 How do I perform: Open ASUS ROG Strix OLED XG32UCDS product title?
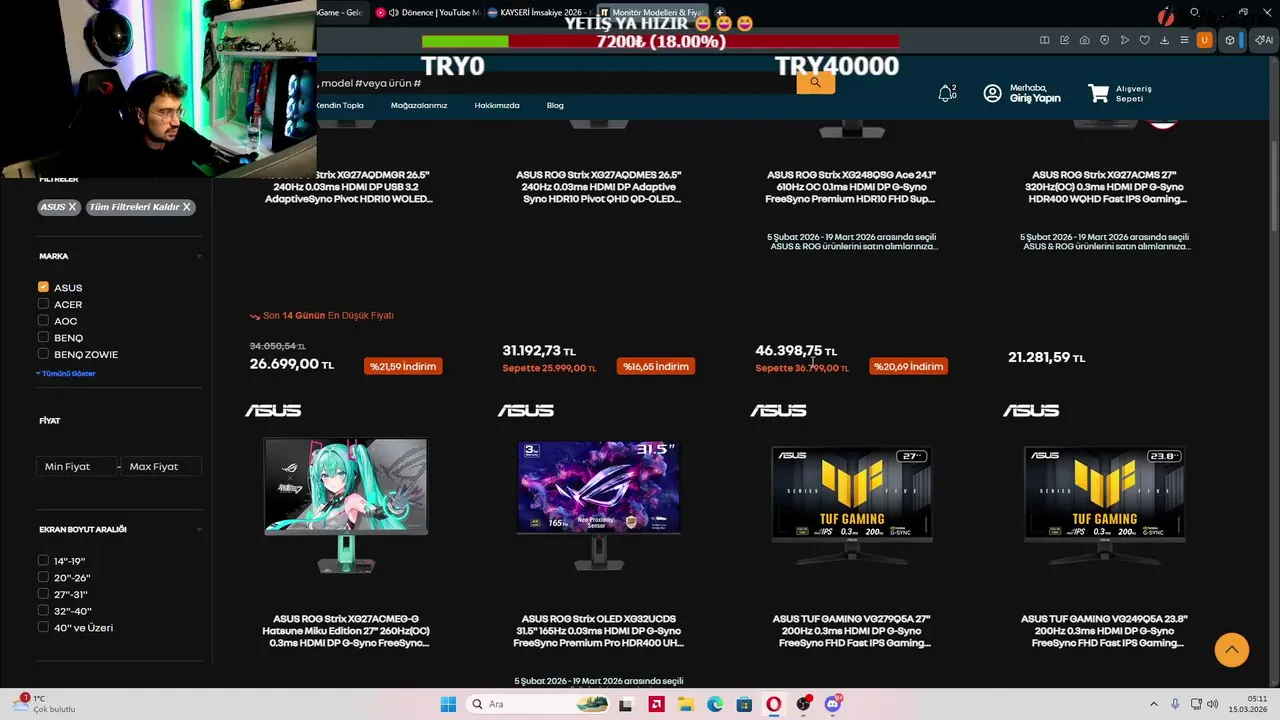click(598, 631)
